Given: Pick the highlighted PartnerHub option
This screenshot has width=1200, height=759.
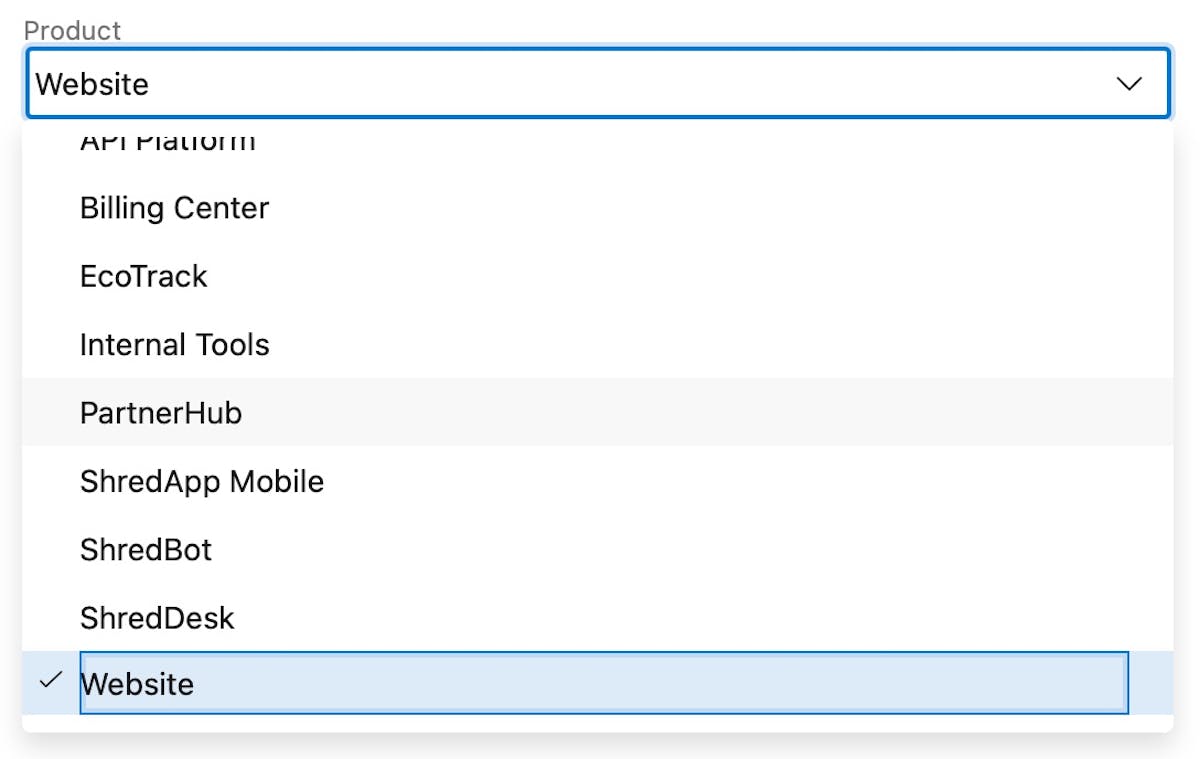Looking at the screenshot, I should (161, 413).
